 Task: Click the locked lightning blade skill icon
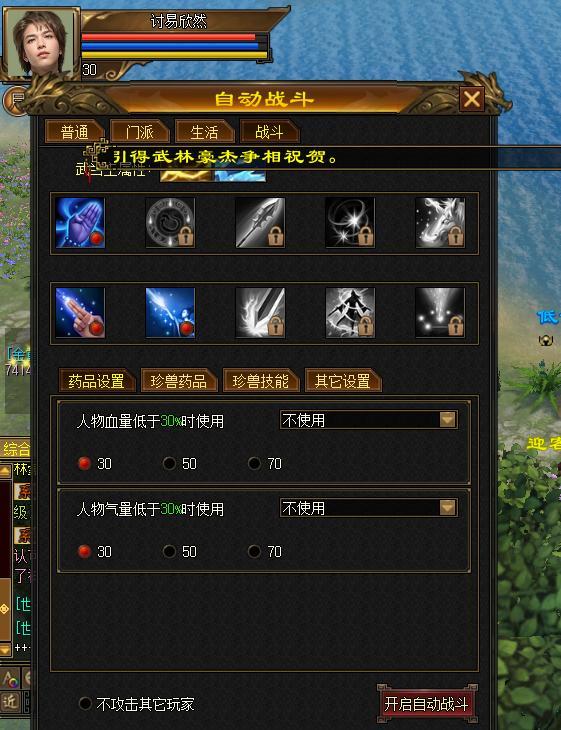point(260,312)
